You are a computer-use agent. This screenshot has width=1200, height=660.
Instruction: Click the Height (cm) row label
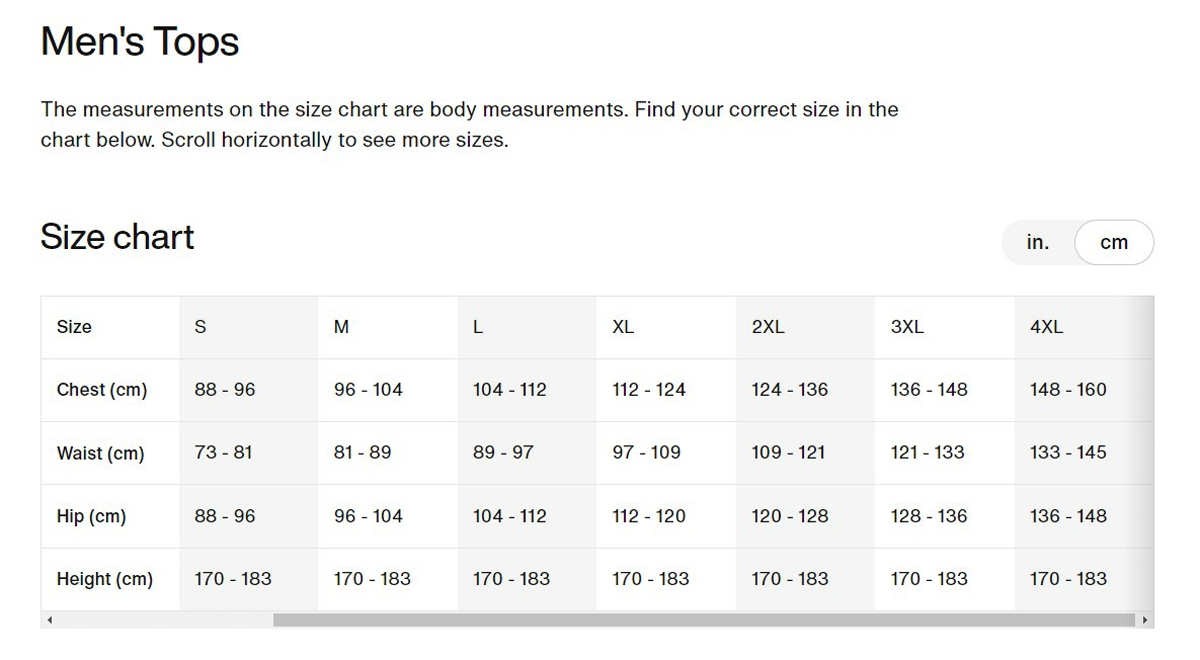pyautogui.click(x=105, y=579)
